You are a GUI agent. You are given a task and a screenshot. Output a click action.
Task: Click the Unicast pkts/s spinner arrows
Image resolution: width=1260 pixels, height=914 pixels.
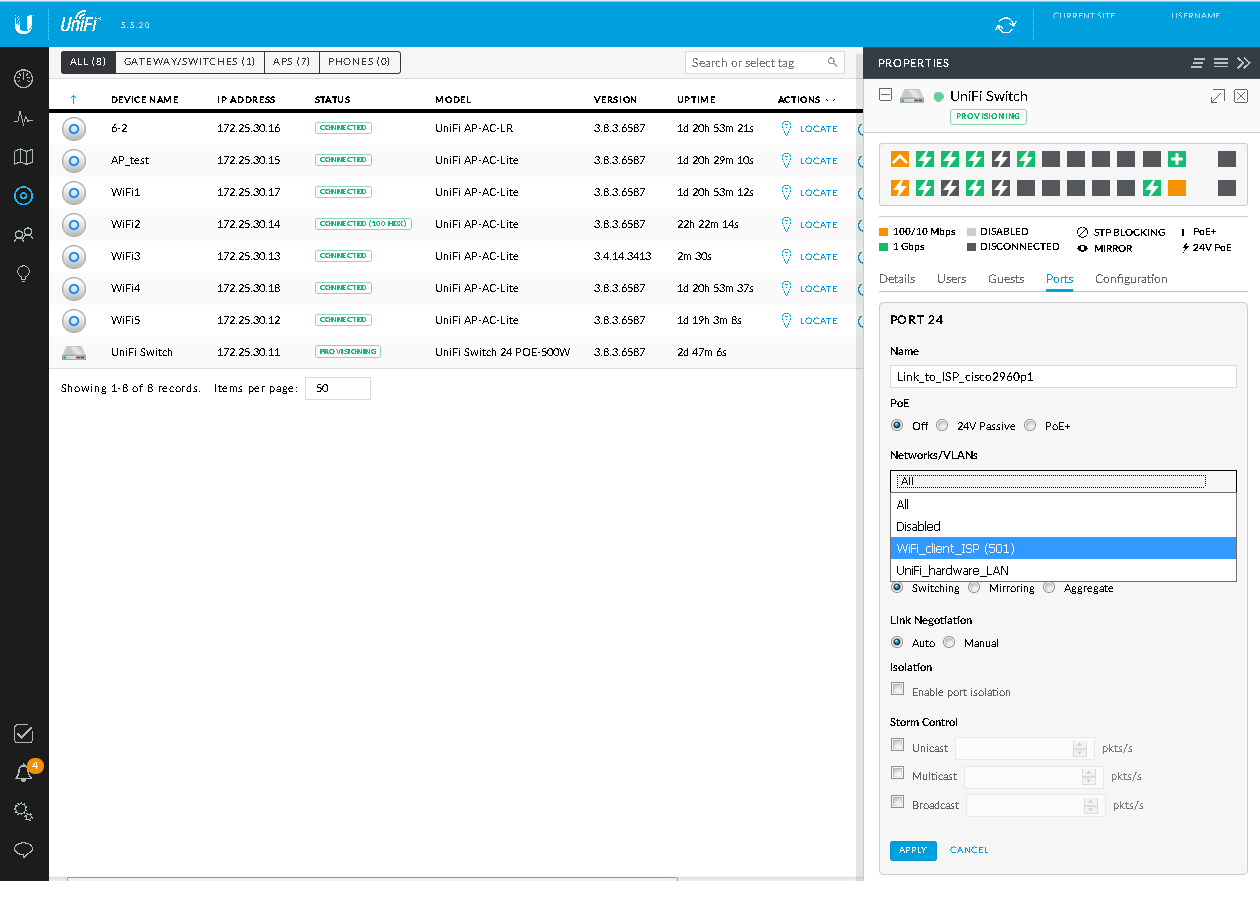pyautogui.click(x=1079, y=748)
